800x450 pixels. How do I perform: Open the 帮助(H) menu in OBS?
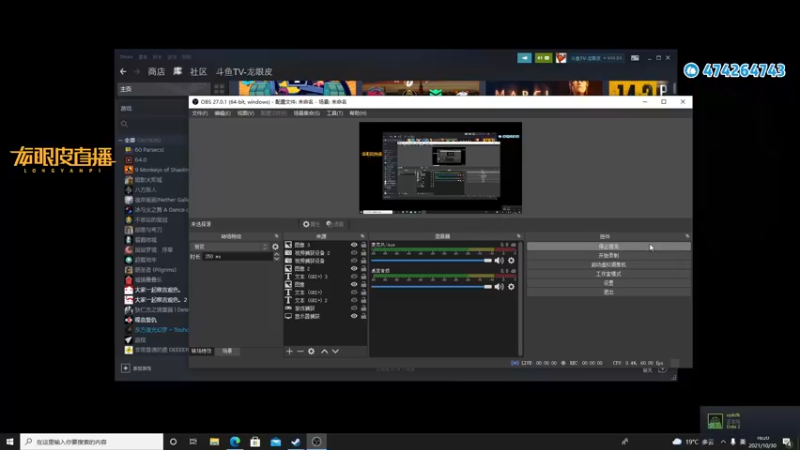358,113
